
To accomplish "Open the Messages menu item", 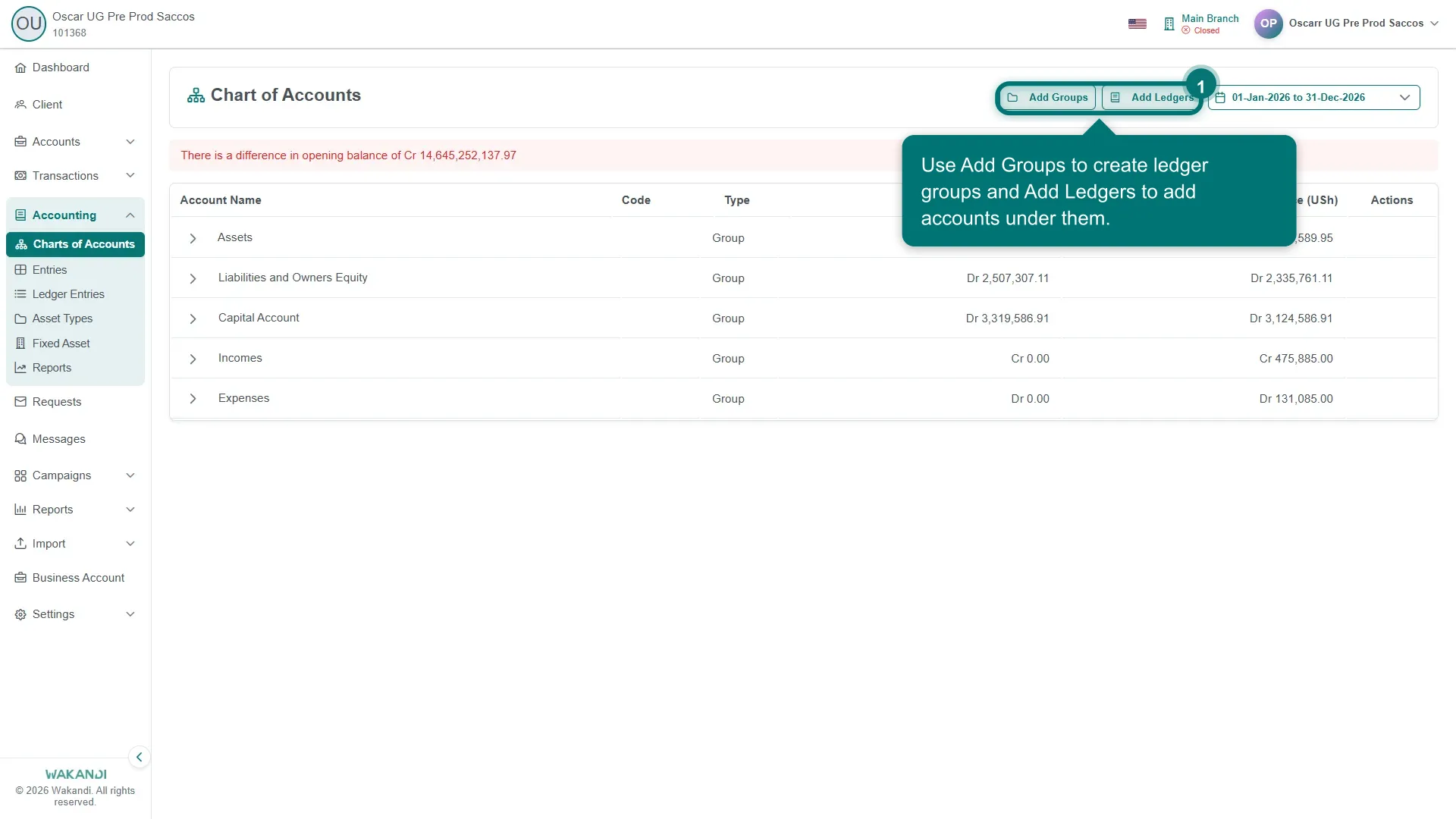I will point(75,439).
